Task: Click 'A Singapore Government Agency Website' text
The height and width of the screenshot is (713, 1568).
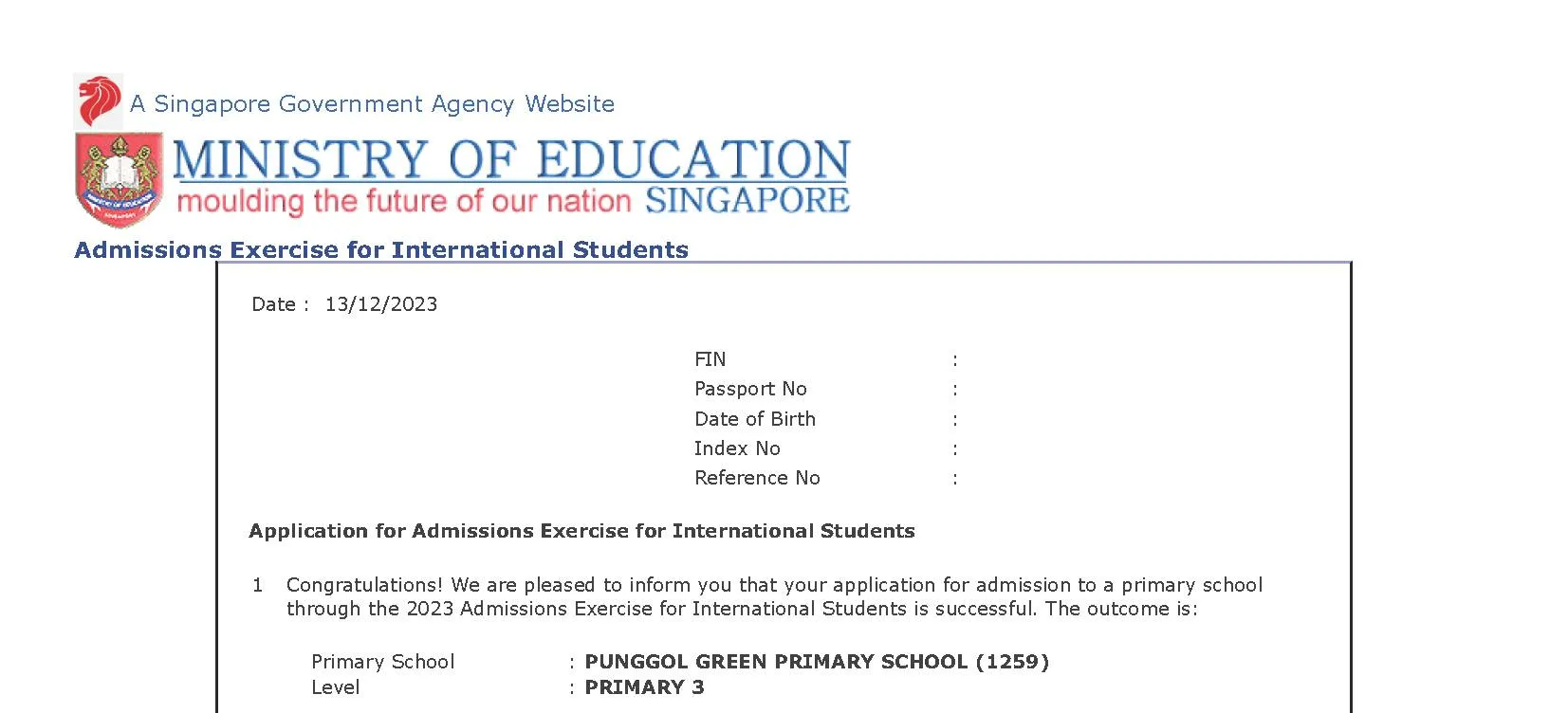Action: [372, 103]
